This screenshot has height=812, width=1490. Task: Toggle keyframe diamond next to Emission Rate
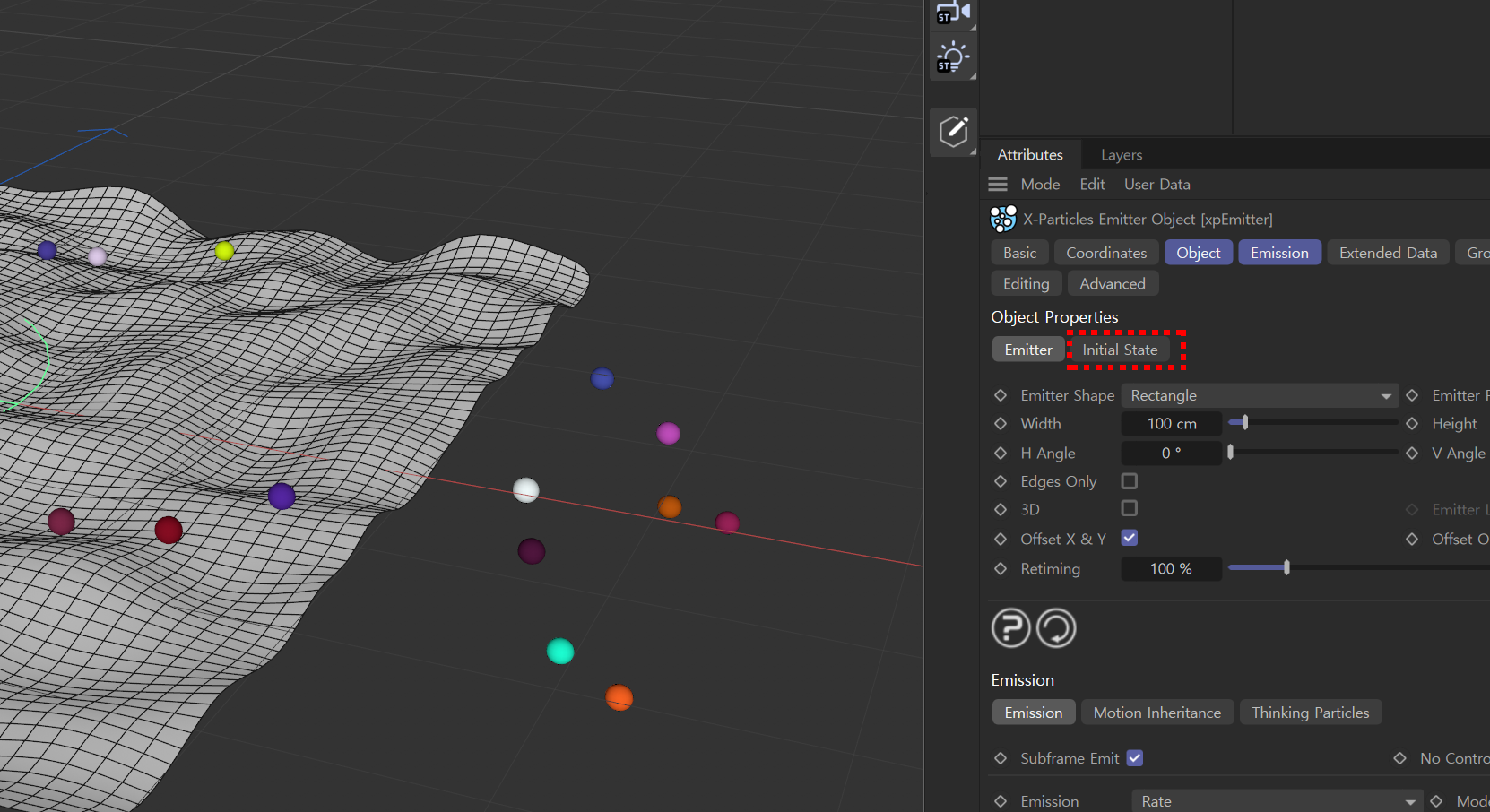1001,801
